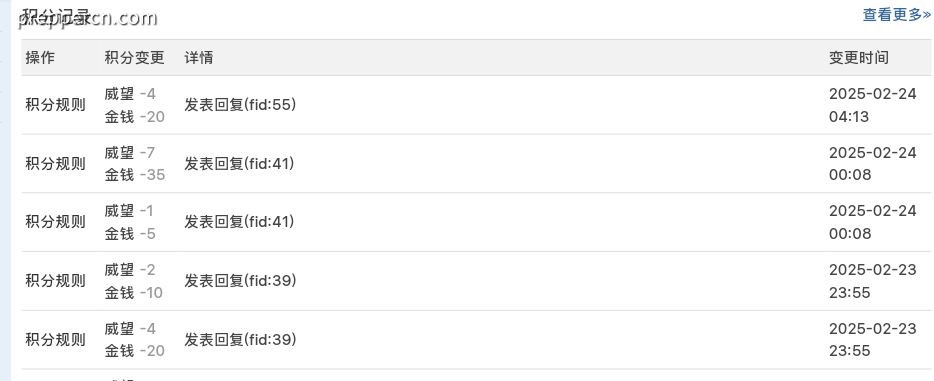The image size is (934, 381).
Task: Click 积分规则 in the fid:55 row
Action: coord(55,105)
